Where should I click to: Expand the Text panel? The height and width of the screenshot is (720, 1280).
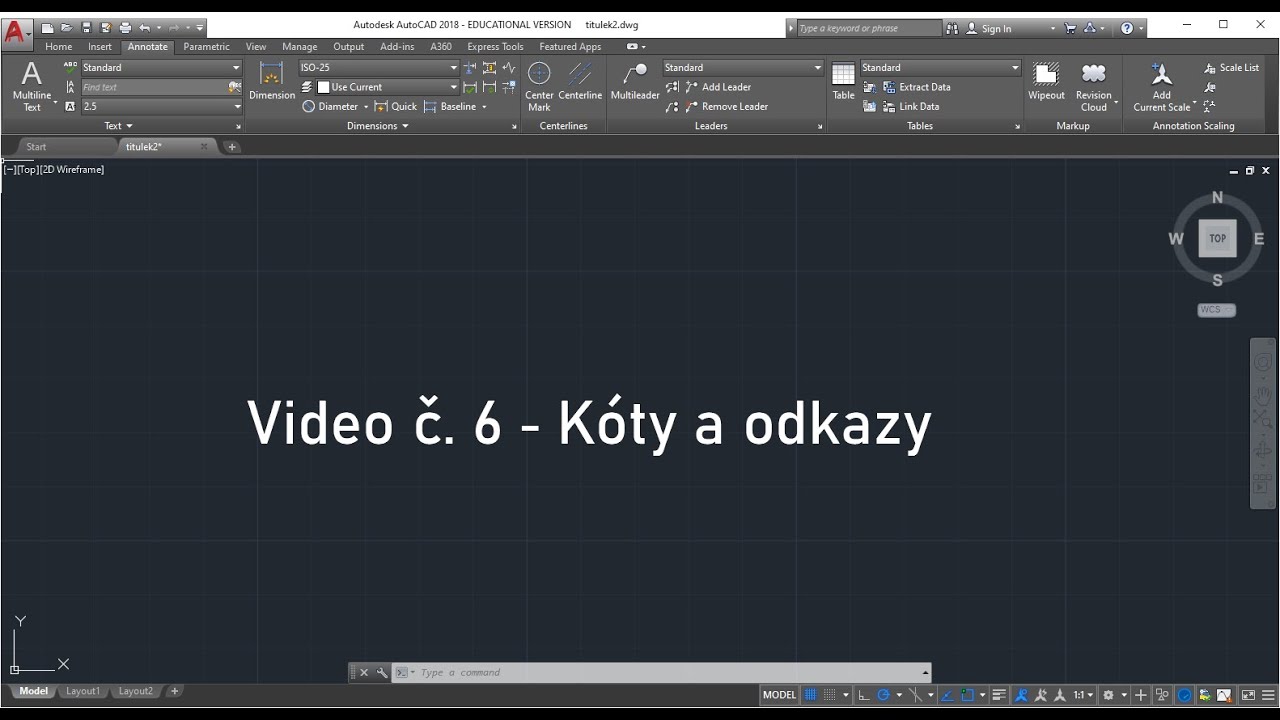(x=119, y=126)
